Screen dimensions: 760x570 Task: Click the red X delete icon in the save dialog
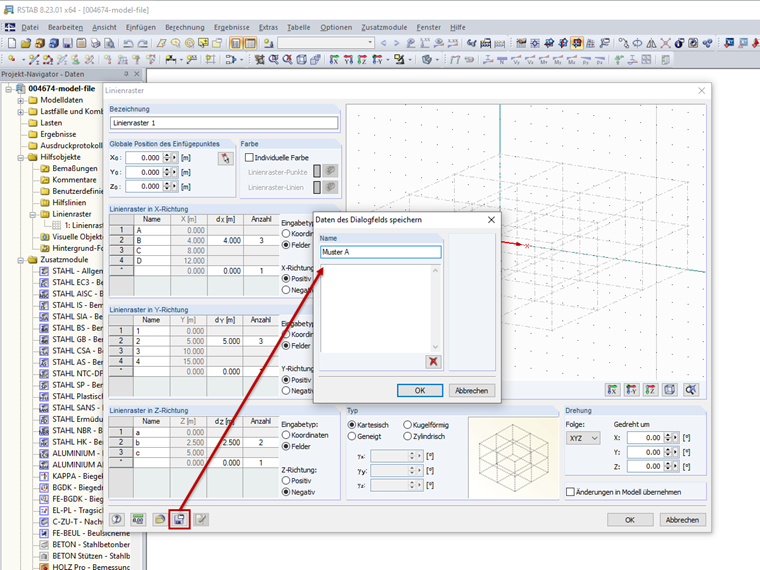(433, 361)
